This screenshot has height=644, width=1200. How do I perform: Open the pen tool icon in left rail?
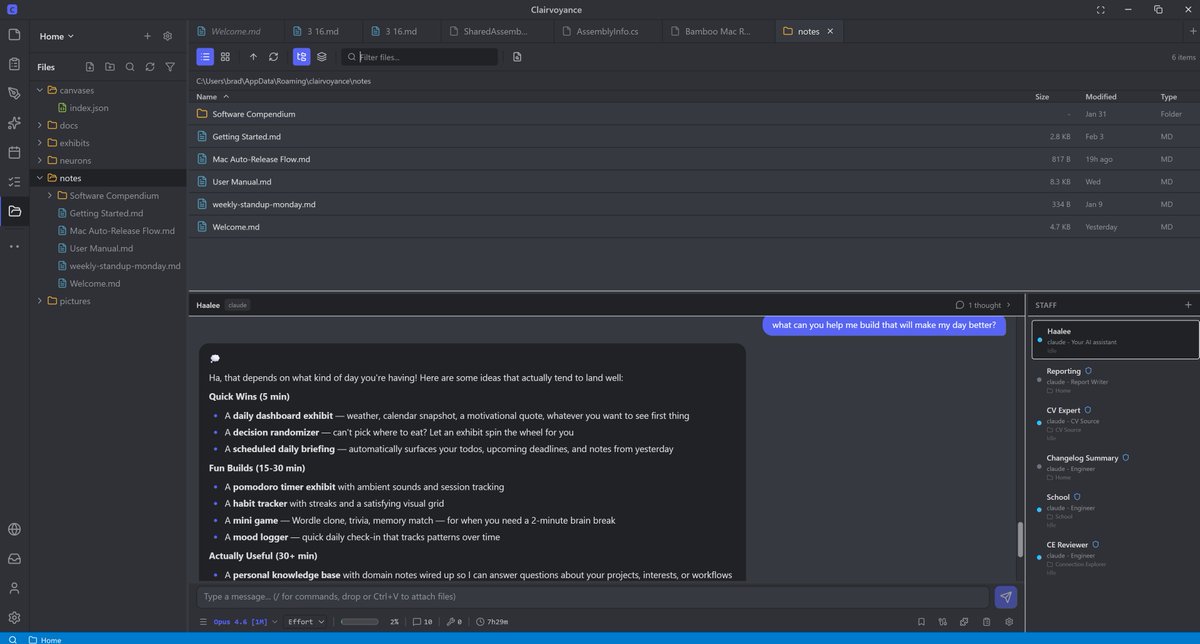pos(14,93)
